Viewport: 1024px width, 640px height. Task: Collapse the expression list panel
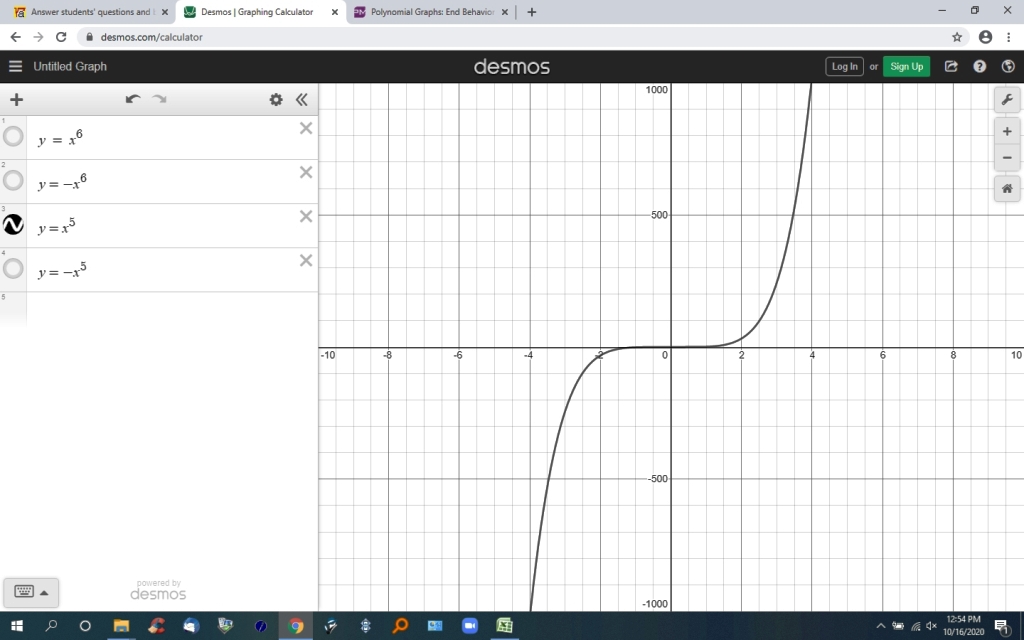click(x=301, y=99)
